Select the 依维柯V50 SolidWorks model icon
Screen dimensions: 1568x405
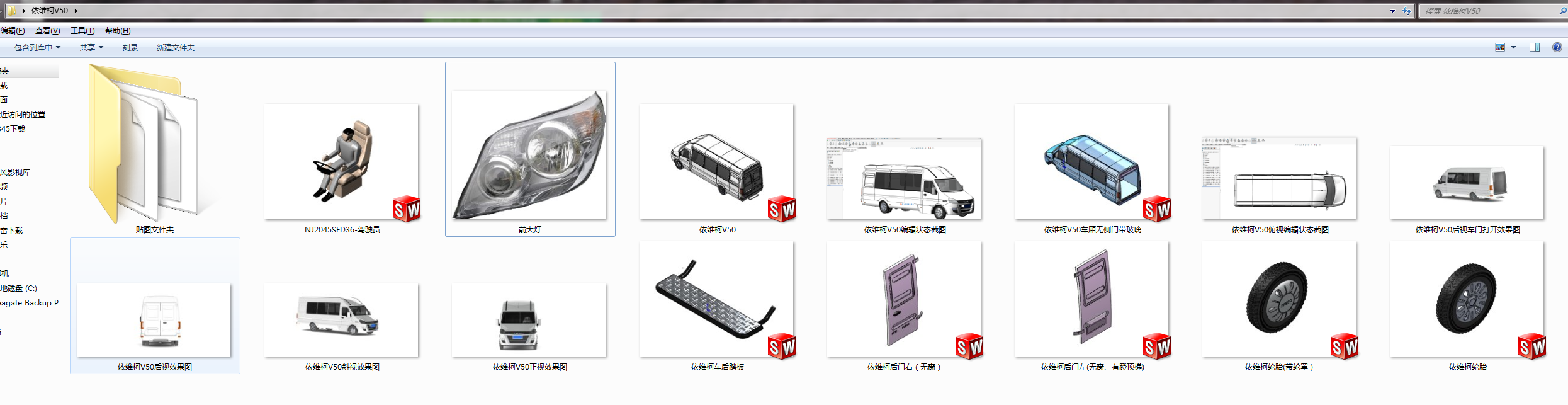[x=717, y=162]
